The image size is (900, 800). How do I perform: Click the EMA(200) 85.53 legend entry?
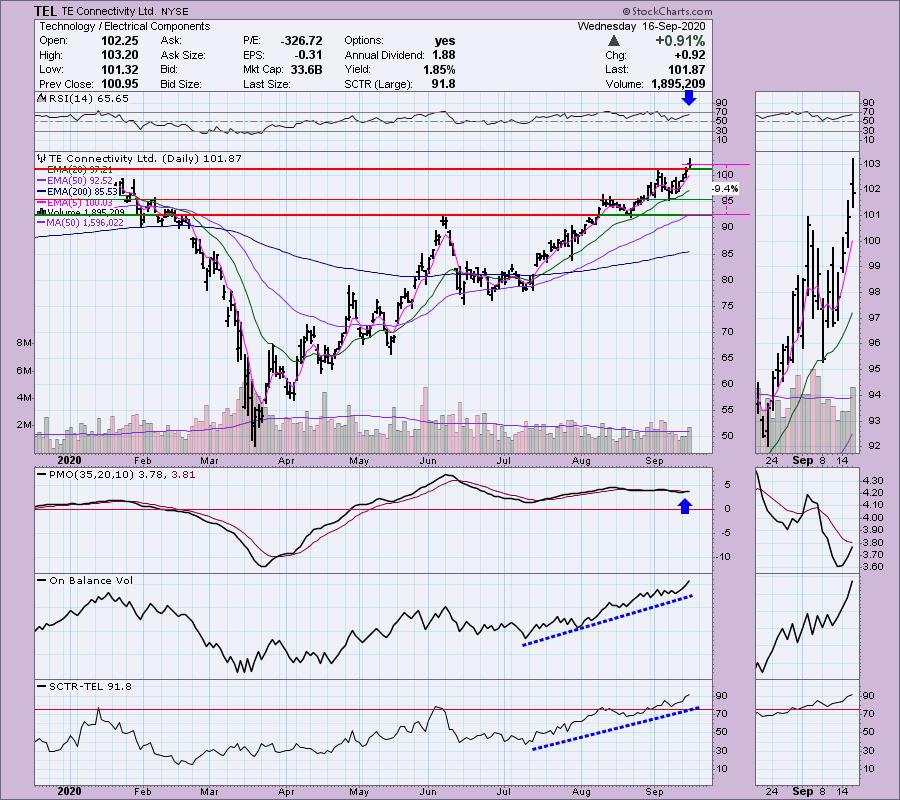pos(76,191)
